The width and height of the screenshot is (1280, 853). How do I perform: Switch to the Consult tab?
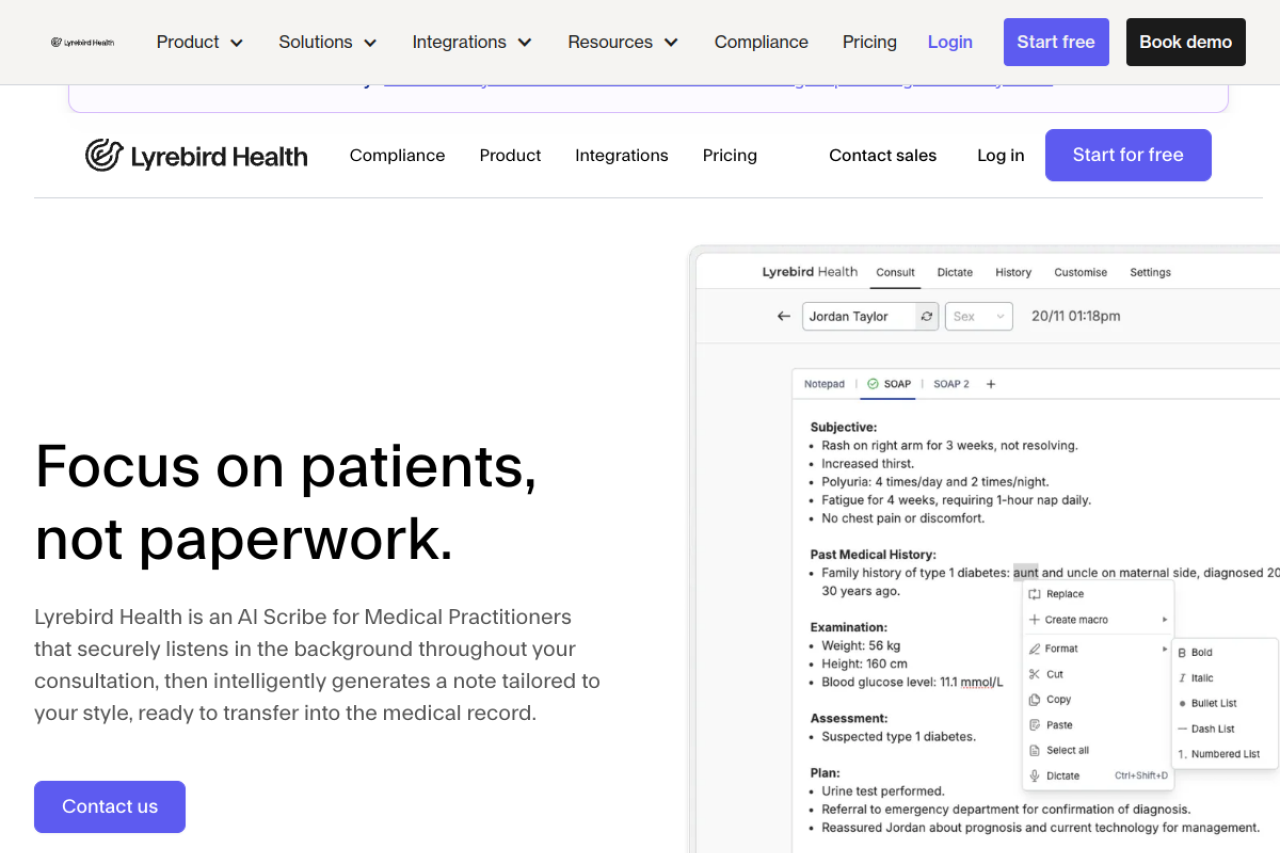pos(895,272)
